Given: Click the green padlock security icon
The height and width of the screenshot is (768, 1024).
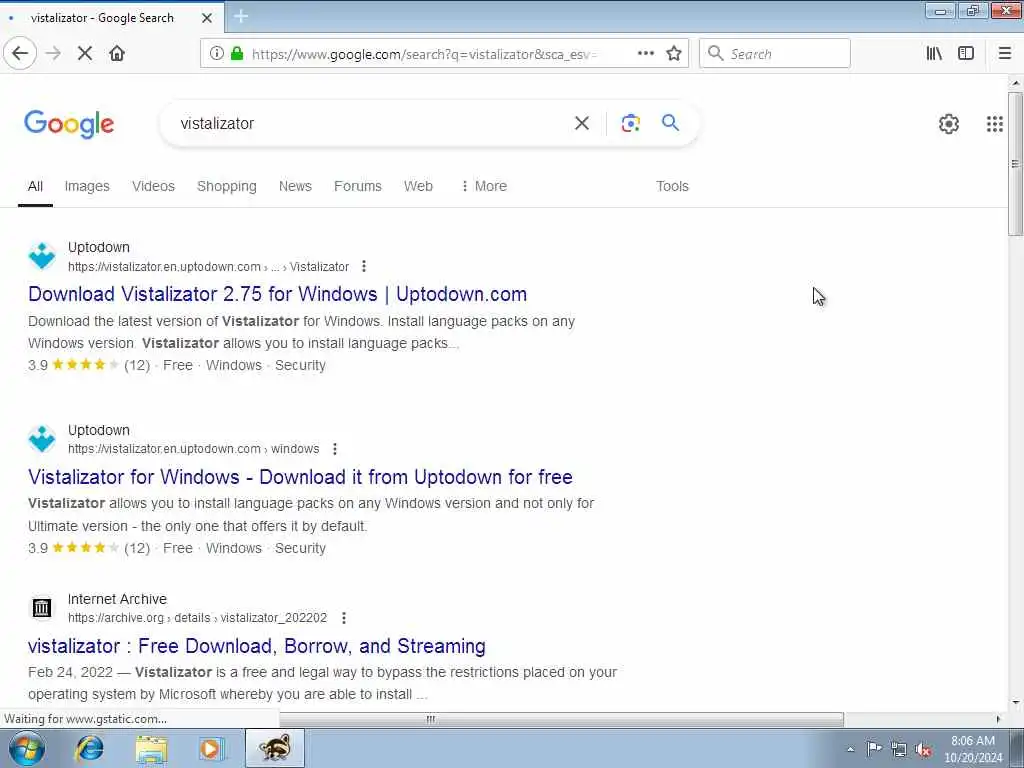Looking at the screenshot, I should [x=237, y=54].
